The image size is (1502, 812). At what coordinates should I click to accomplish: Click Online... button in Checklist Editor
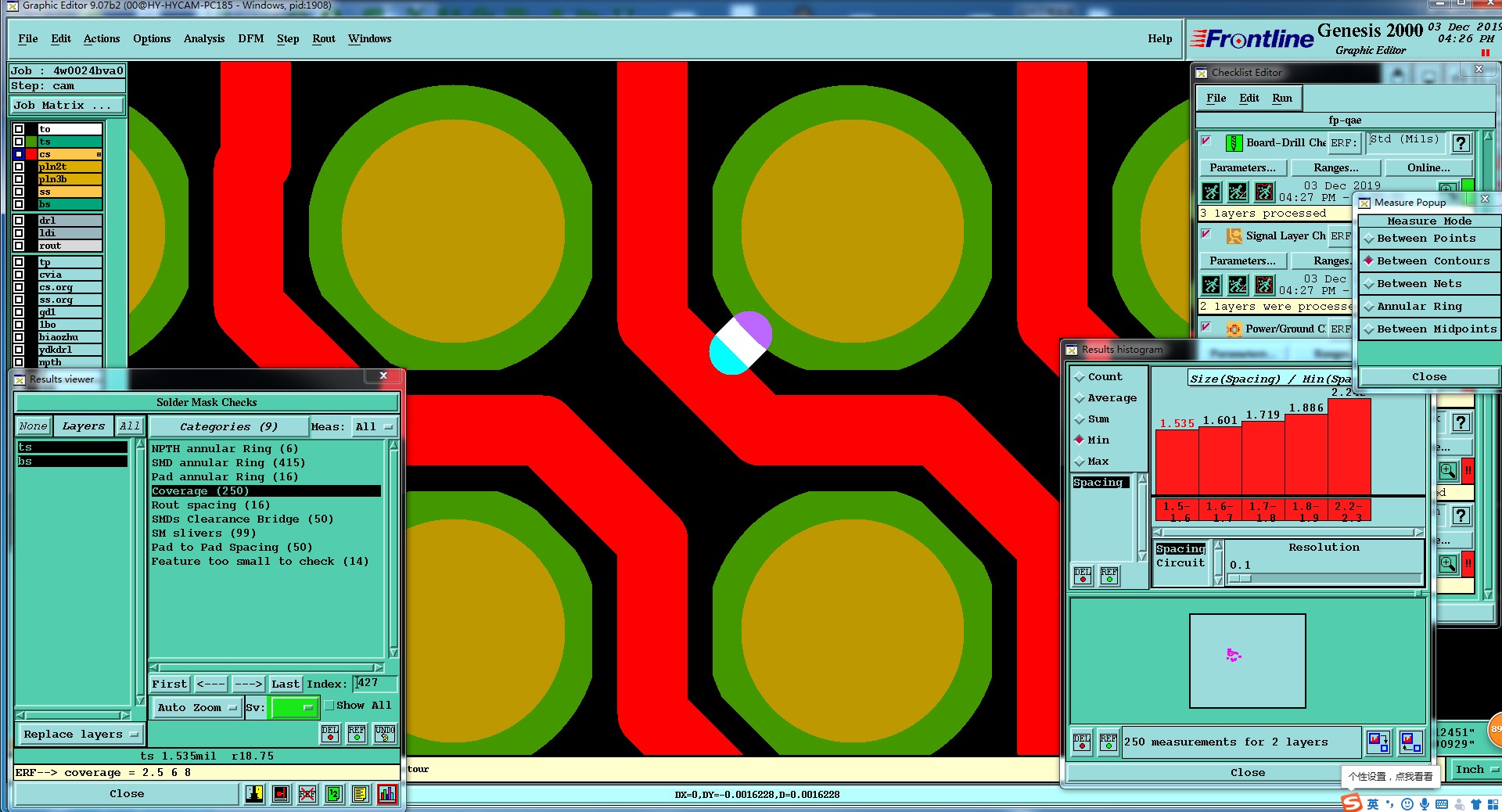click(1428, 168)
